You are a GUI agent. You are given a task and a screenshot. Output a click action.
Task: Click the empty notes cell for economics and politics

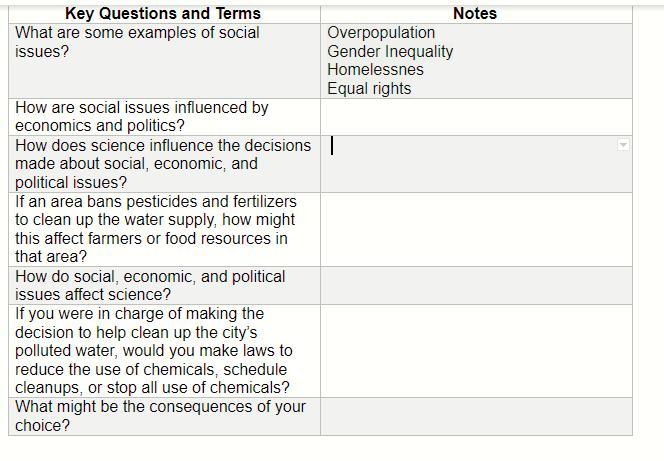click(476, 116)
